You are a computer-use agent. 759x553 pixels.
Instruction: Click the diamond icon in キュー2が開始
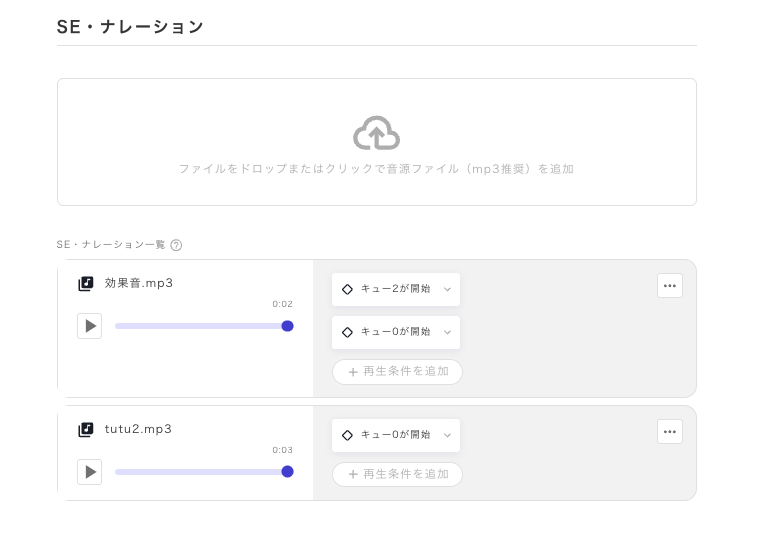[347, 289]
